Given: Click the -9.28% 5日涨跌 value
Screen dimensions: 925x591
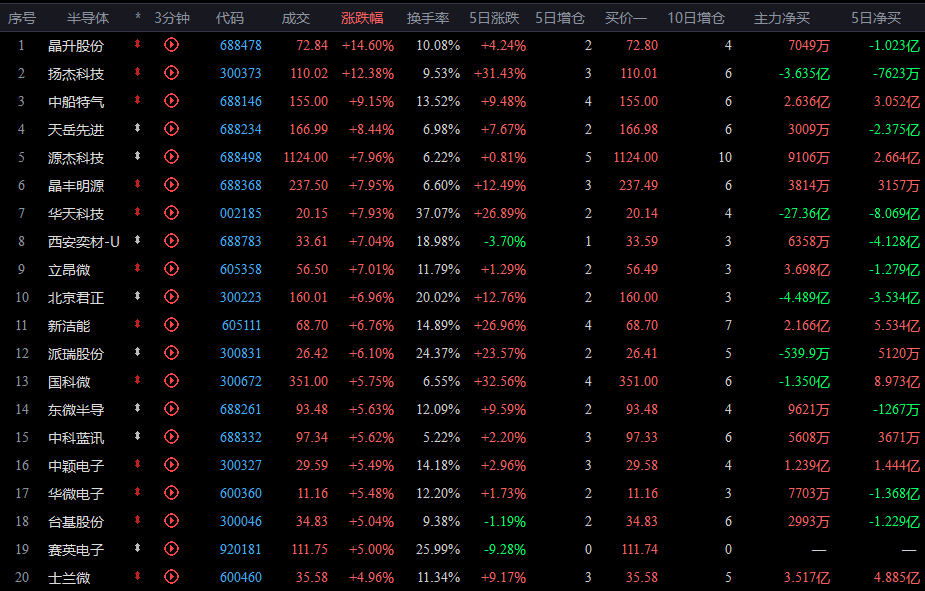Looking at the screenshot, I should click(x=505, y=550).
